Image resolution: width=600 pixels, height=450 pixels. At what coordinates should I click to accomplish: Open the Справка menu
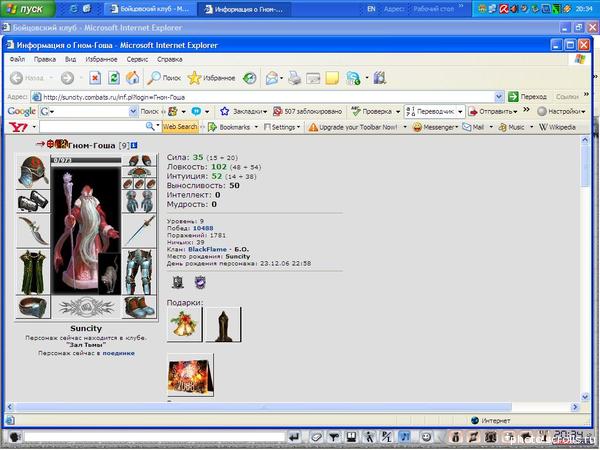pyautogui.click(x=170, y=59)
